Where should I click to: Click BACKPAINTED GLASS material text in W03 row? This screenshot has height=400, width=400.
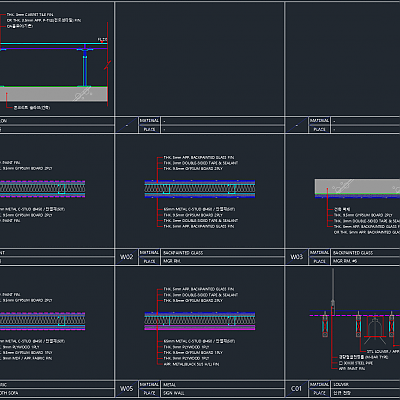click(x=353, y=253)
